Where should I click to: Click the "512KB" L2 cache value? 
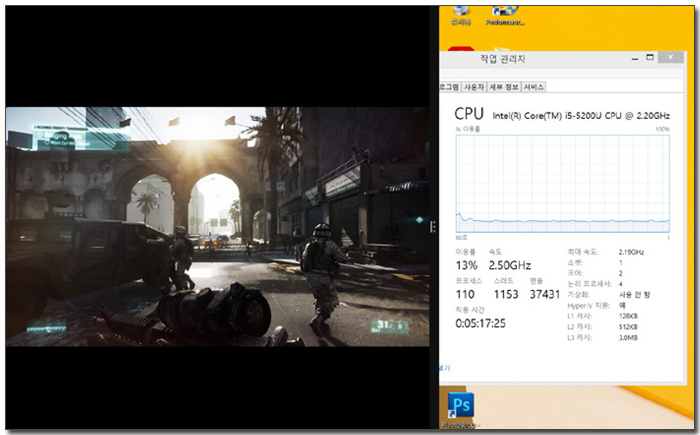point(628,327)
